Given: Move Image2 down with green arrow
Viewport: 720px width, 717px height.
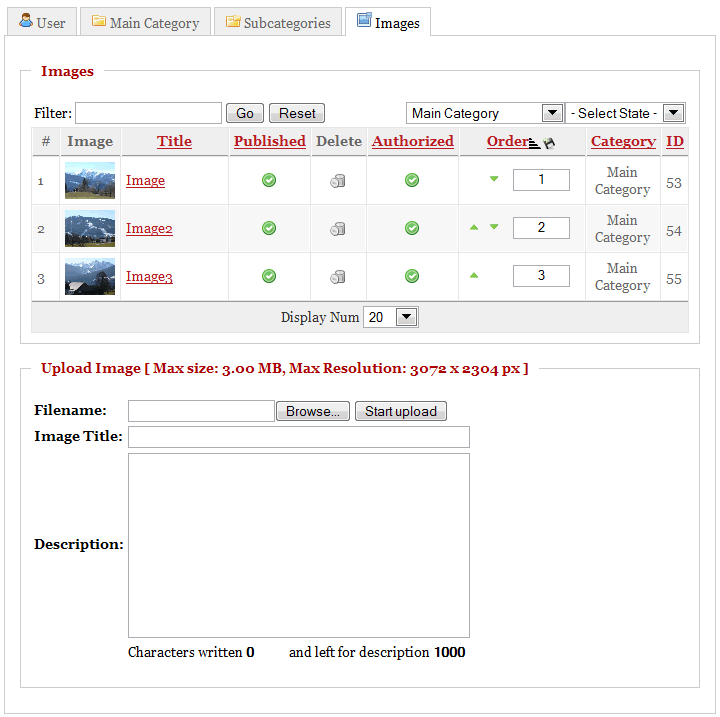Looking at the screenshot, I should coord(494,226).
